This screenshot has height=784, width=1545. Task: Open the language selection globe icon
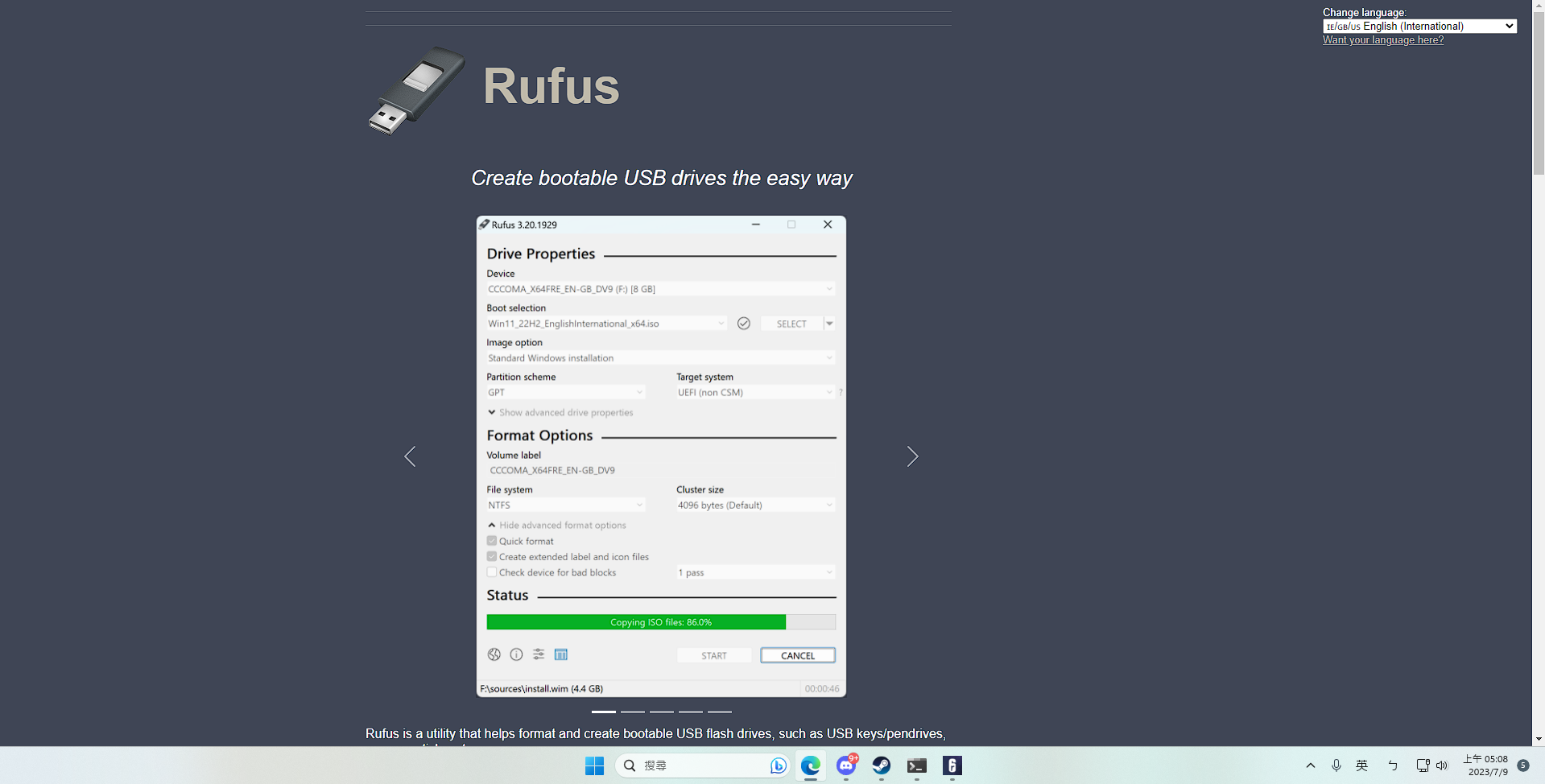click(494, 654)
